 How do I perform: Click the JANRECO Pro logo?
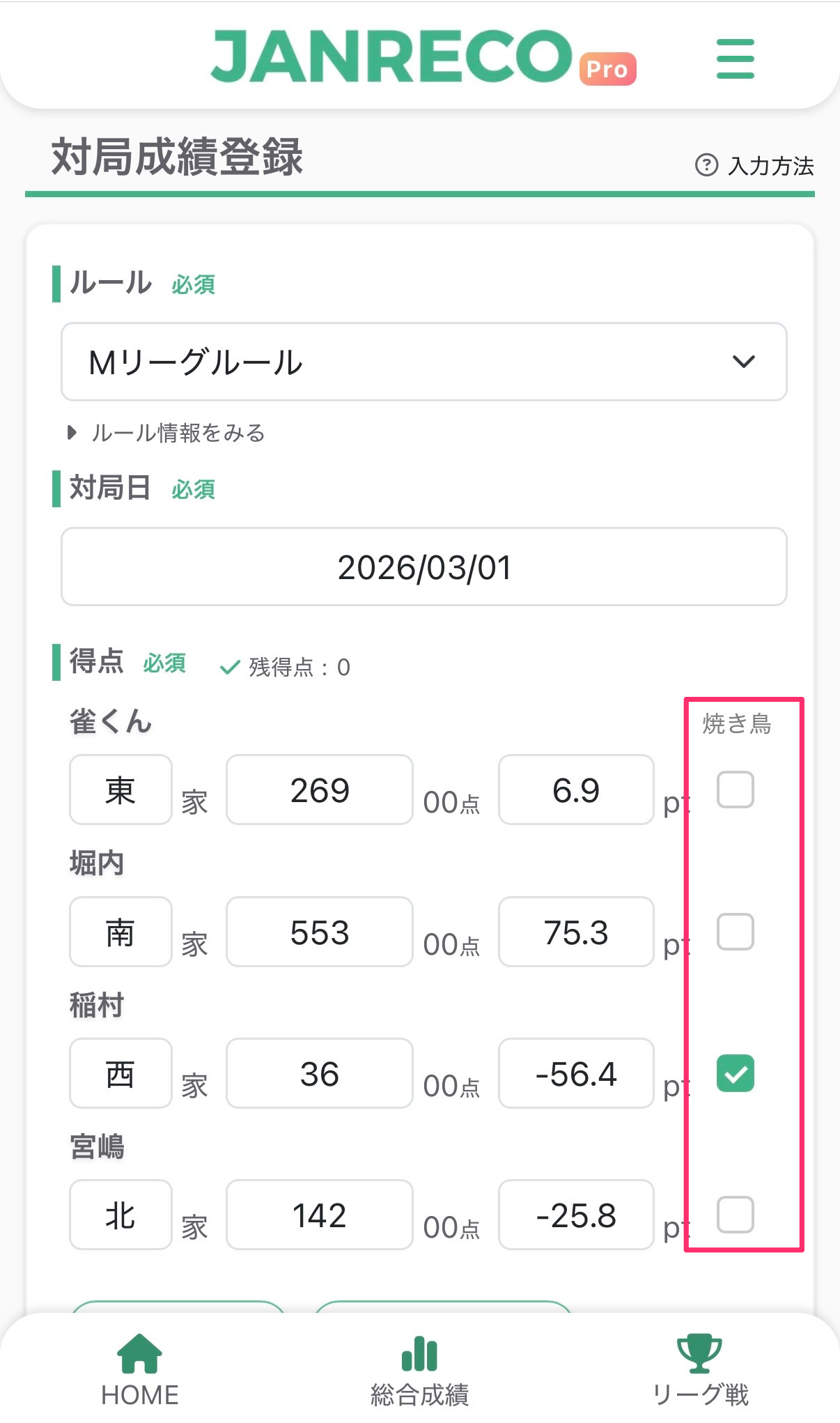pos(423,57)
